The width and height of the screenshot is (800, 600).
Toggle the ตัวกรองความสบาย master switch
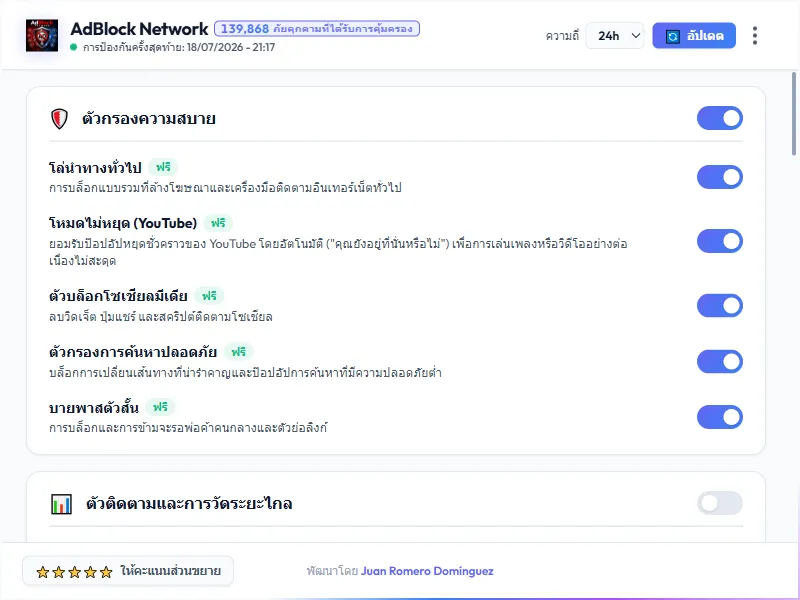click(x=719, y=118)
